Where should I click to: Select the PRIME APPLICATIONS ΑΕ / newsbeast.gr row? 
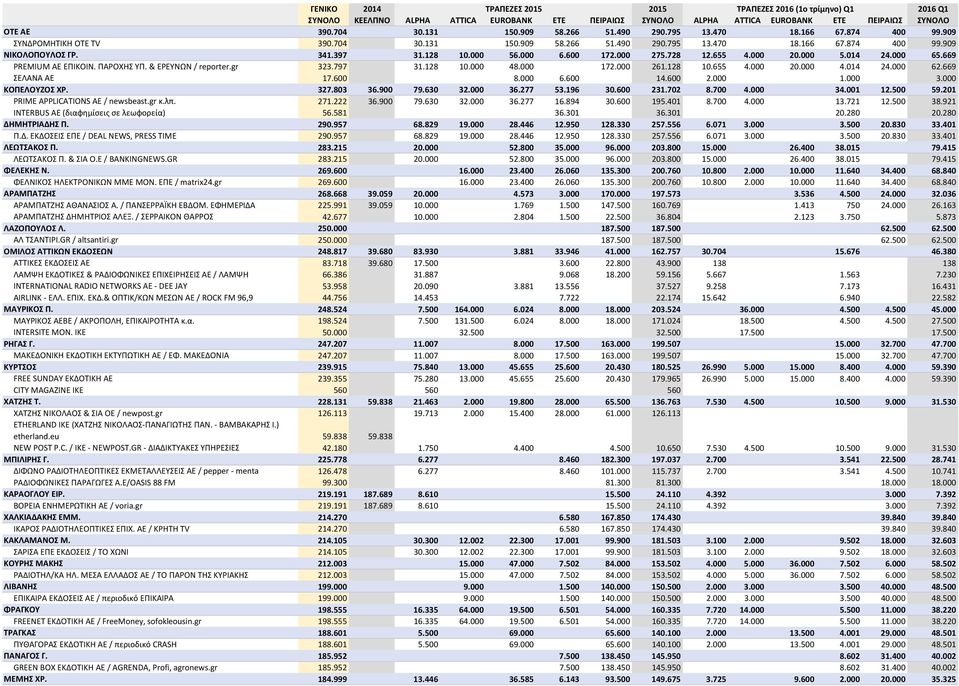pos(480,101)
